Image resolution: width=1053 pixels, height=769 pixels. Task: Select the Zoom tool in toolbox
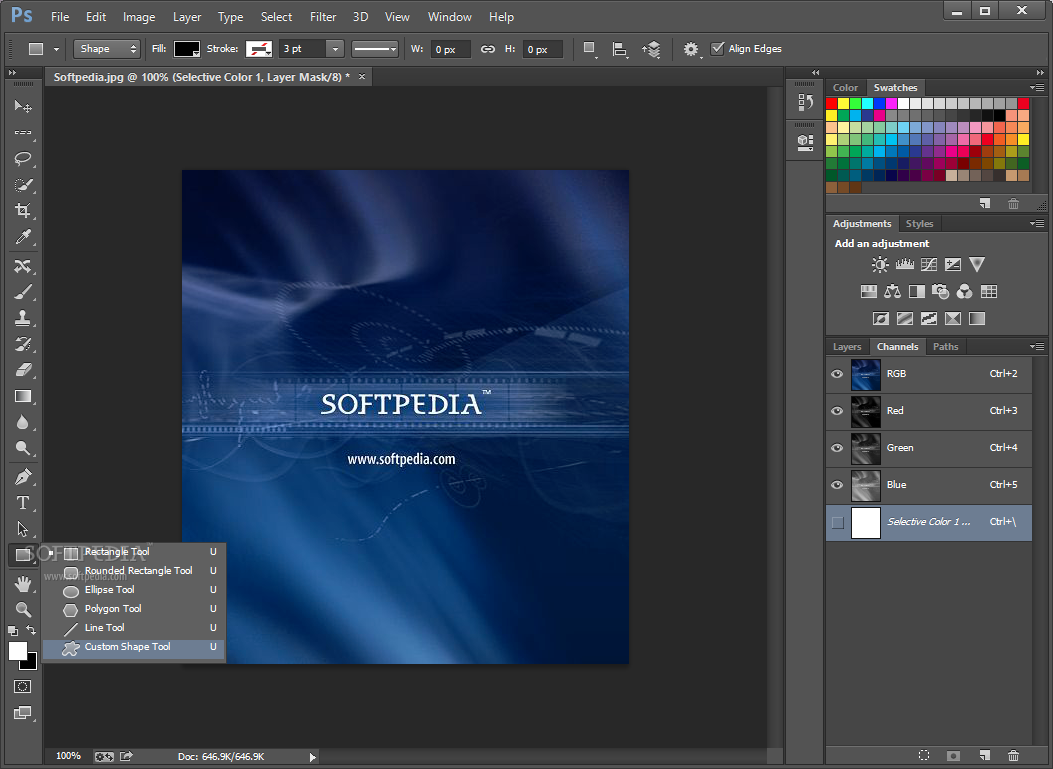pyautogui.click(x=23, y=609)
